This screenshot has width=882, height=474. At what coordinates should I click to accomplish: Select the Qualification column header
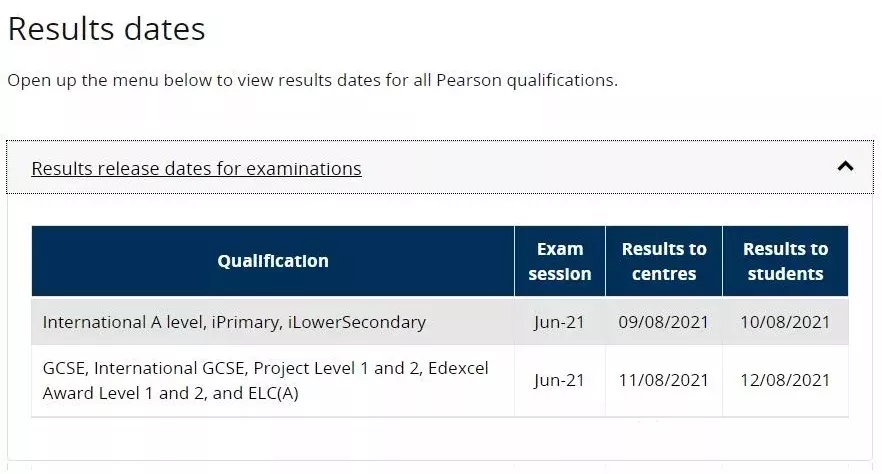point(273,261)
